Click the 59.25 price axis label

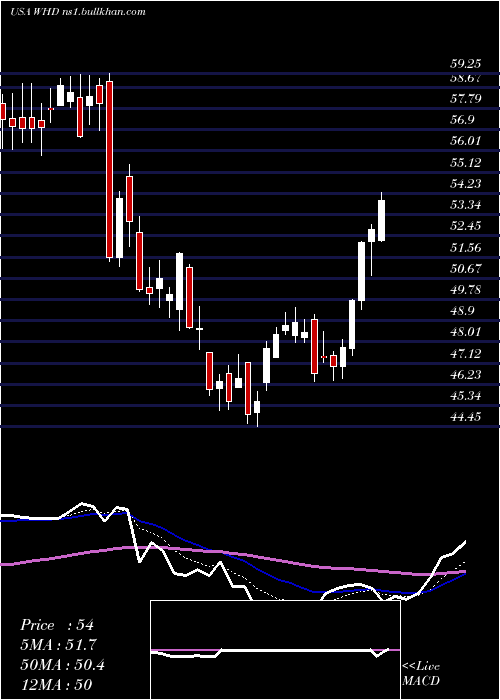point(466,64)
